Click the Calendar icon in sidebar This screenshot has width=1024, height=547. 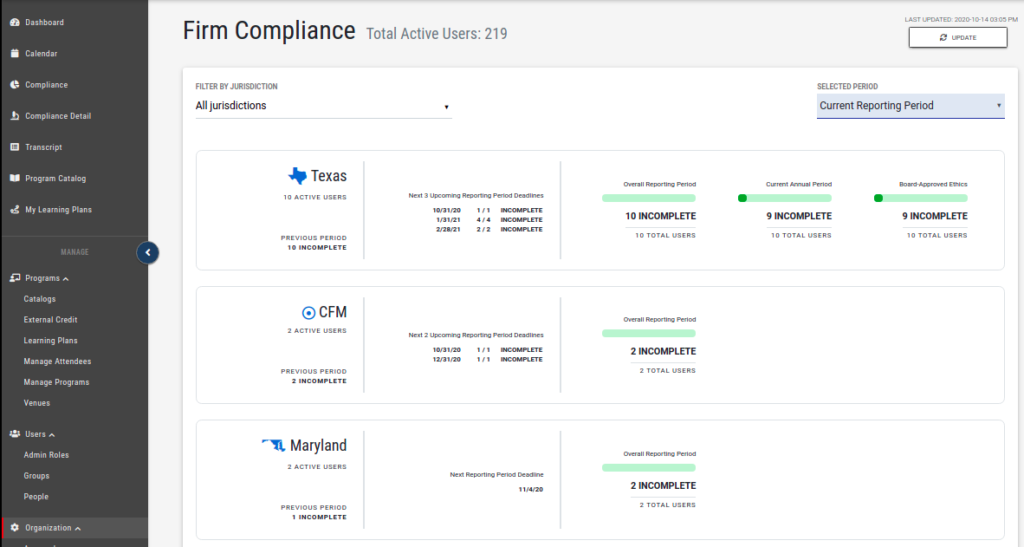click(x=14, y=54)
